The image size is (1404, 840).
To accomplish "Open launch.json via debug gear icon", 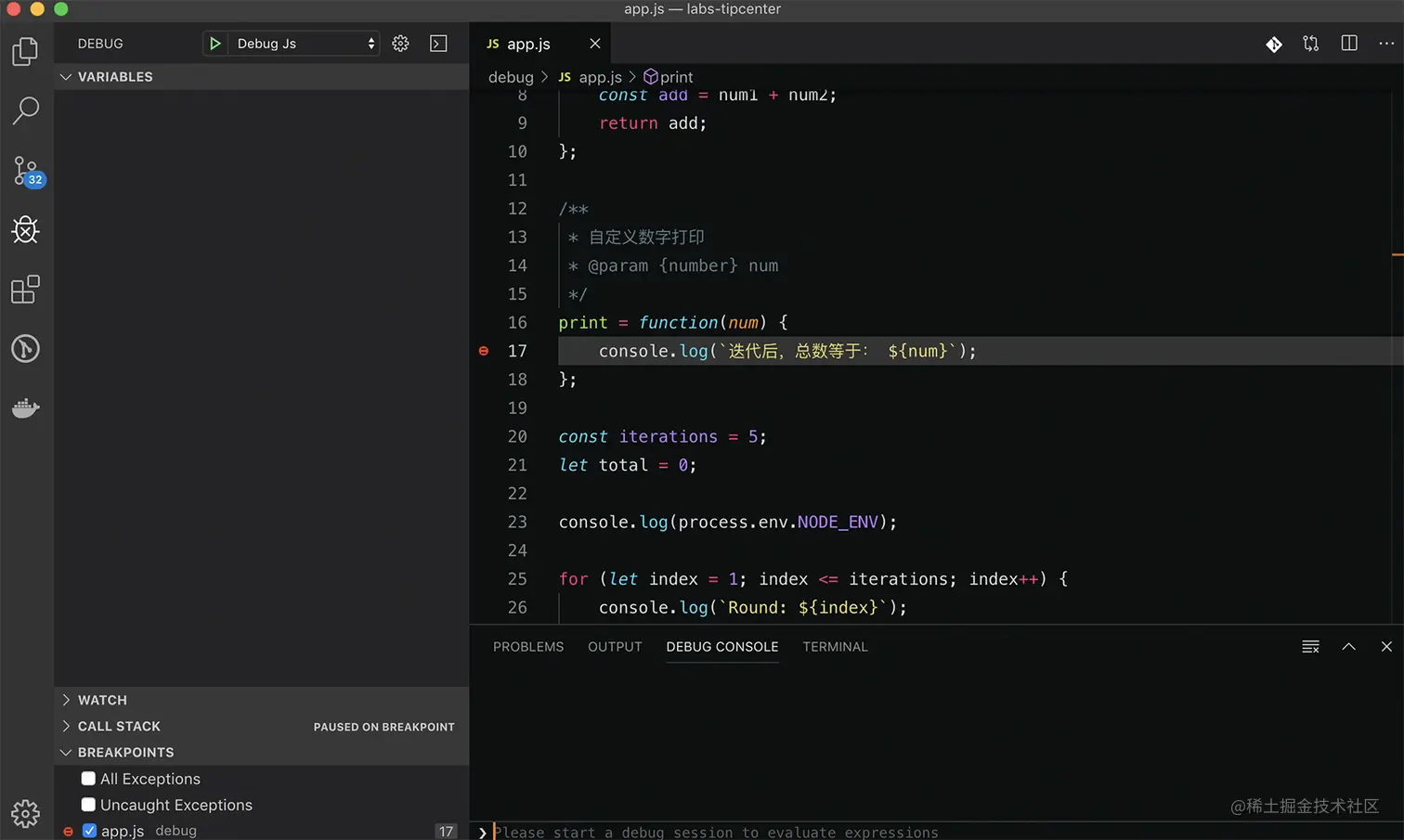I will tap(400, 44).
